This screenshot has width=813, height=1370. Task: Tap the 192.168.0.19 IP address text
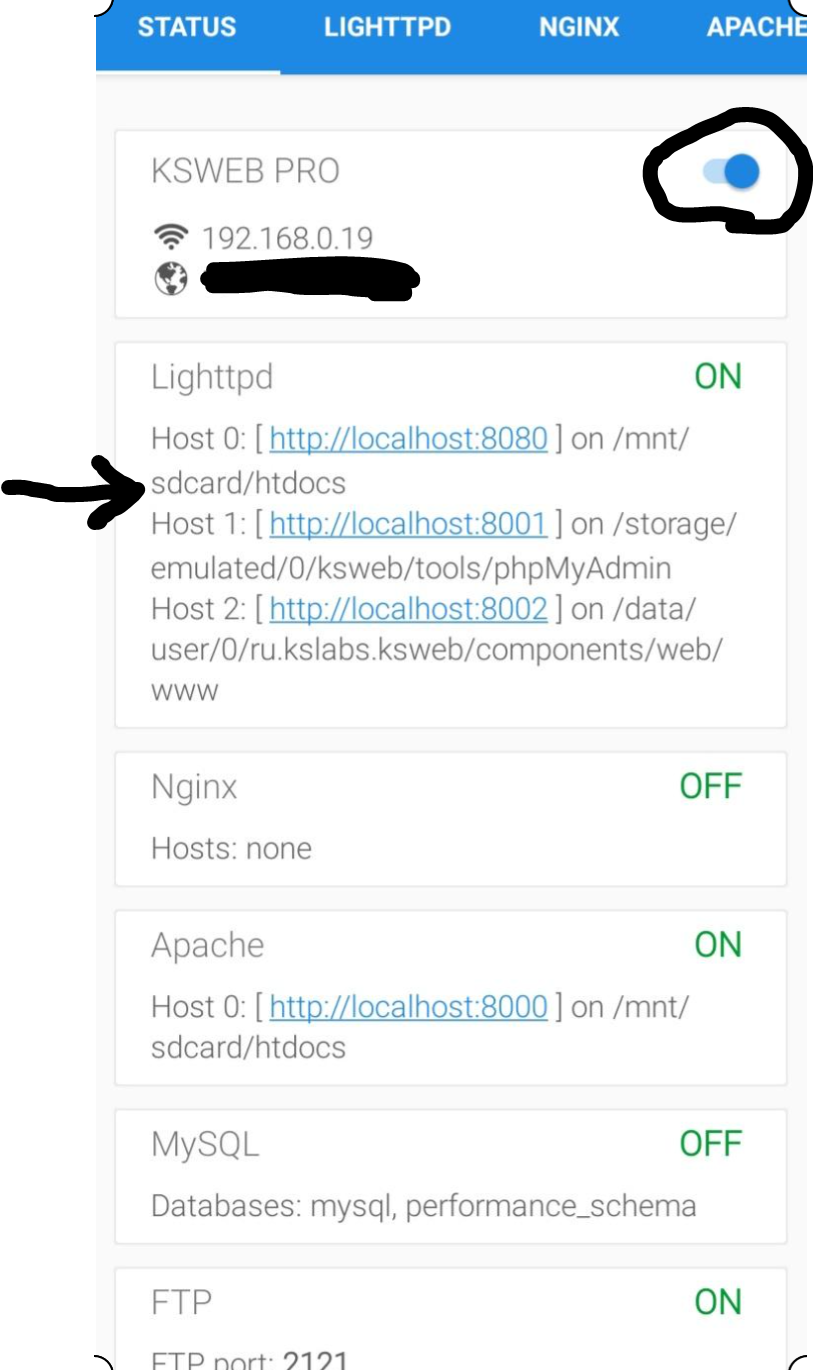point(287,238)
